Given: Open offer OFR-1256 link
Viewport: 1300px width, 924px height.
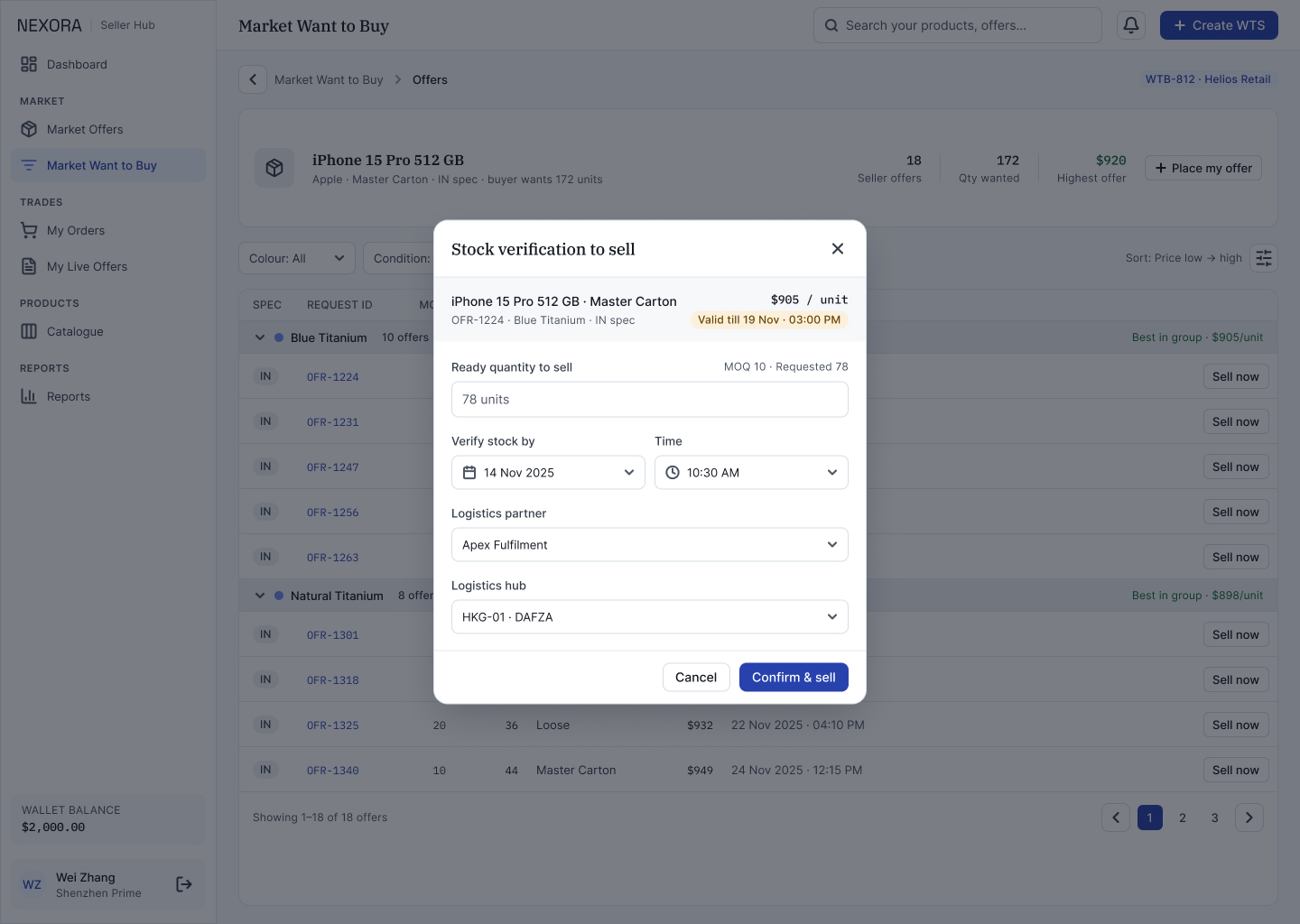Looking at the screenshot, I should coord(333,513).
